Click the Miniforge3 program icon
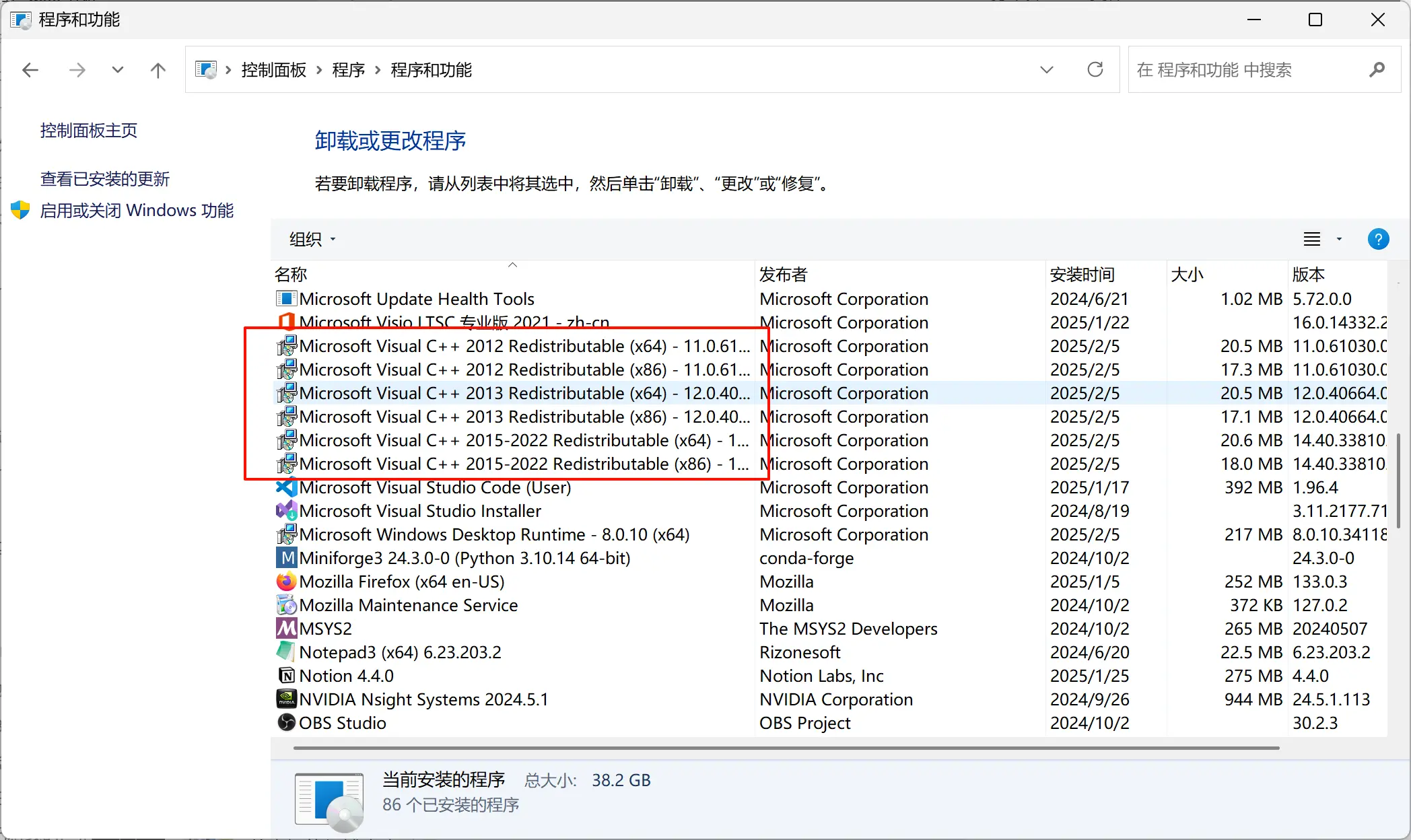Screen dimensions: 1411x840 286,558
